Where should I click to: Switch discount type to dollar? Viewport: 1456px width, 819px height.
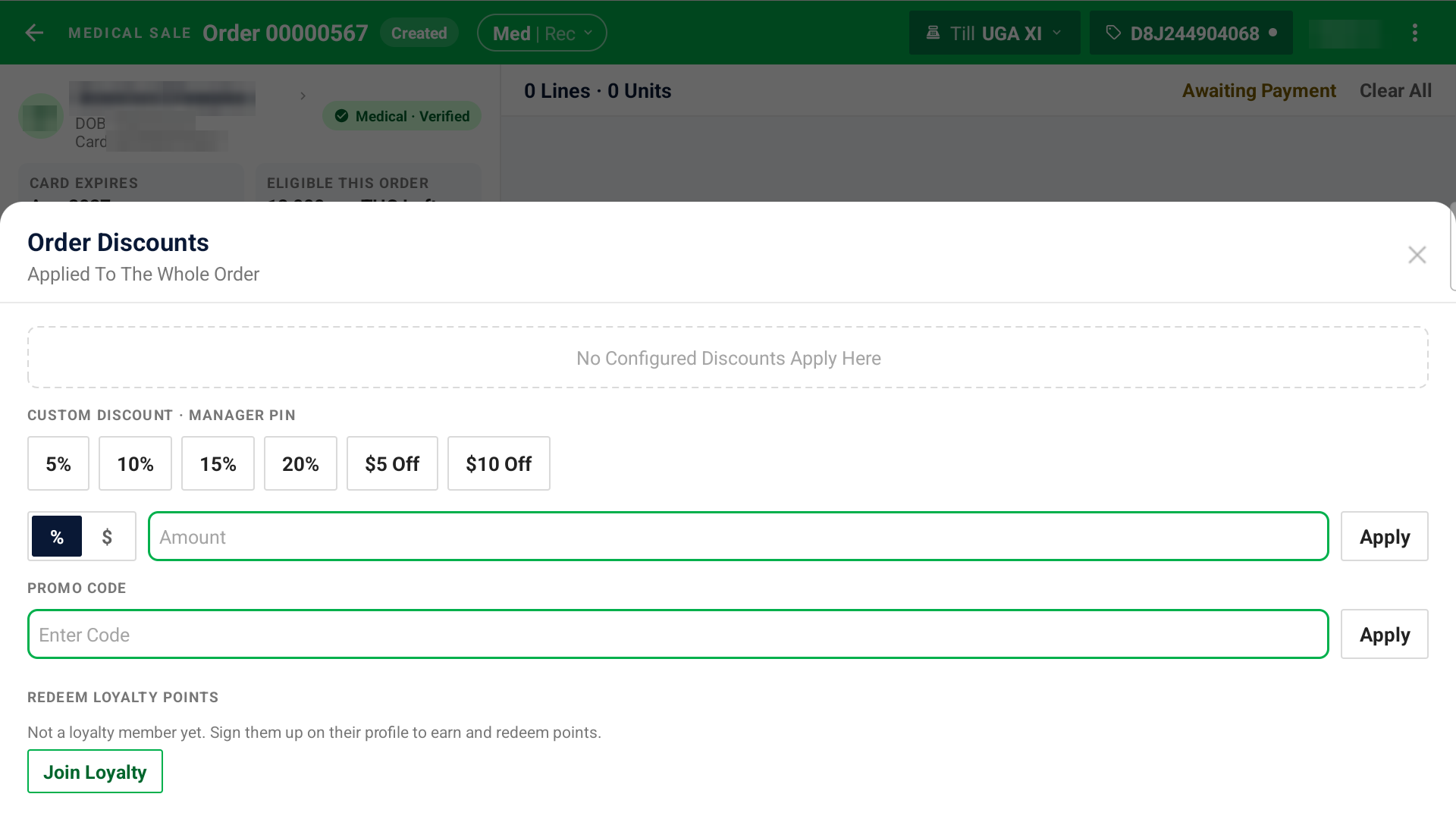click(107, 537)
